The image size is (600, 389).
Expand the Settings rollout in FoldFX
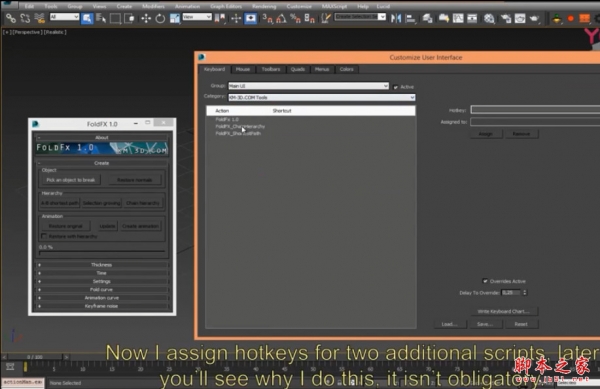tap(102, 281)
